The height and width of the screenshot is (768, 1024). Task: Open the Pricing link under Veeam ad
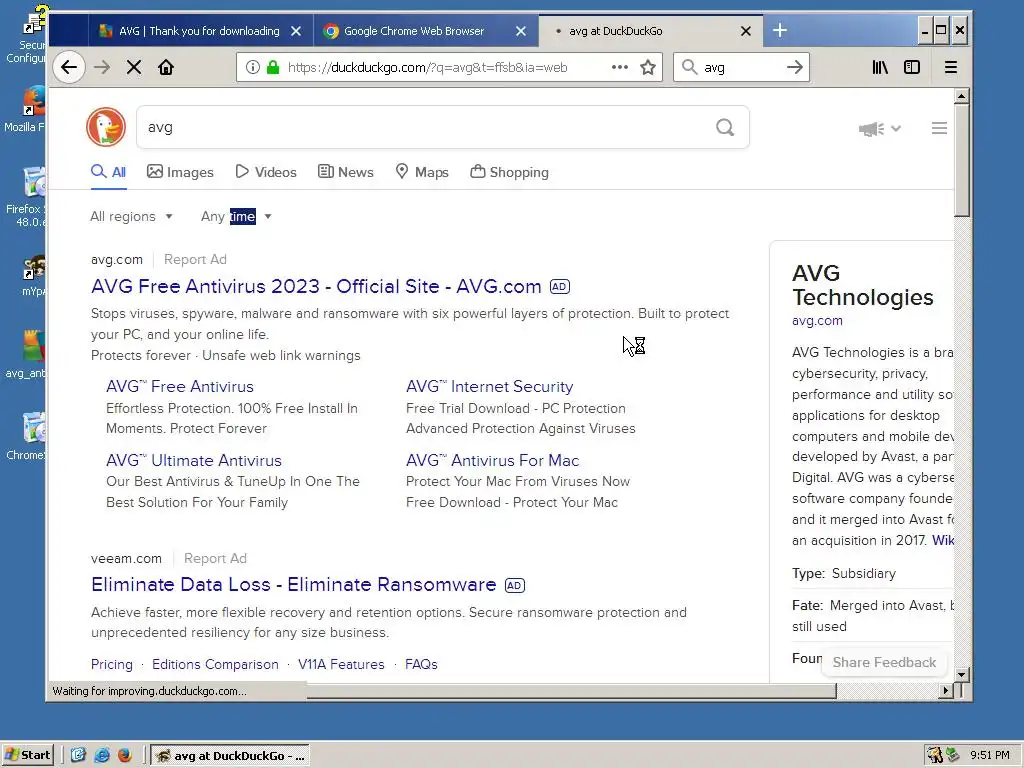pos(112,664)
